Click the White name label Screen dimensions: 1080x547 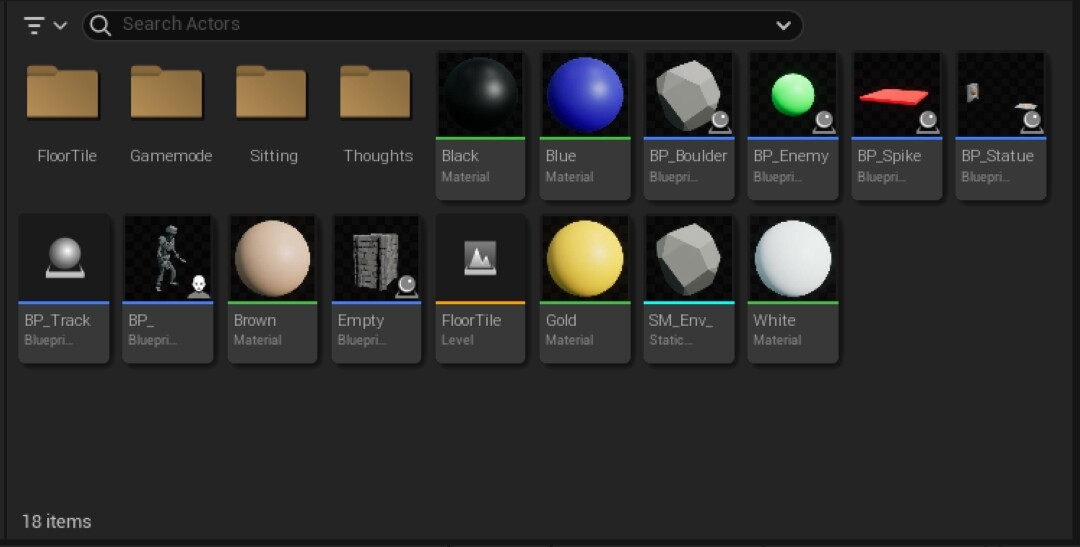coord(774,320)
